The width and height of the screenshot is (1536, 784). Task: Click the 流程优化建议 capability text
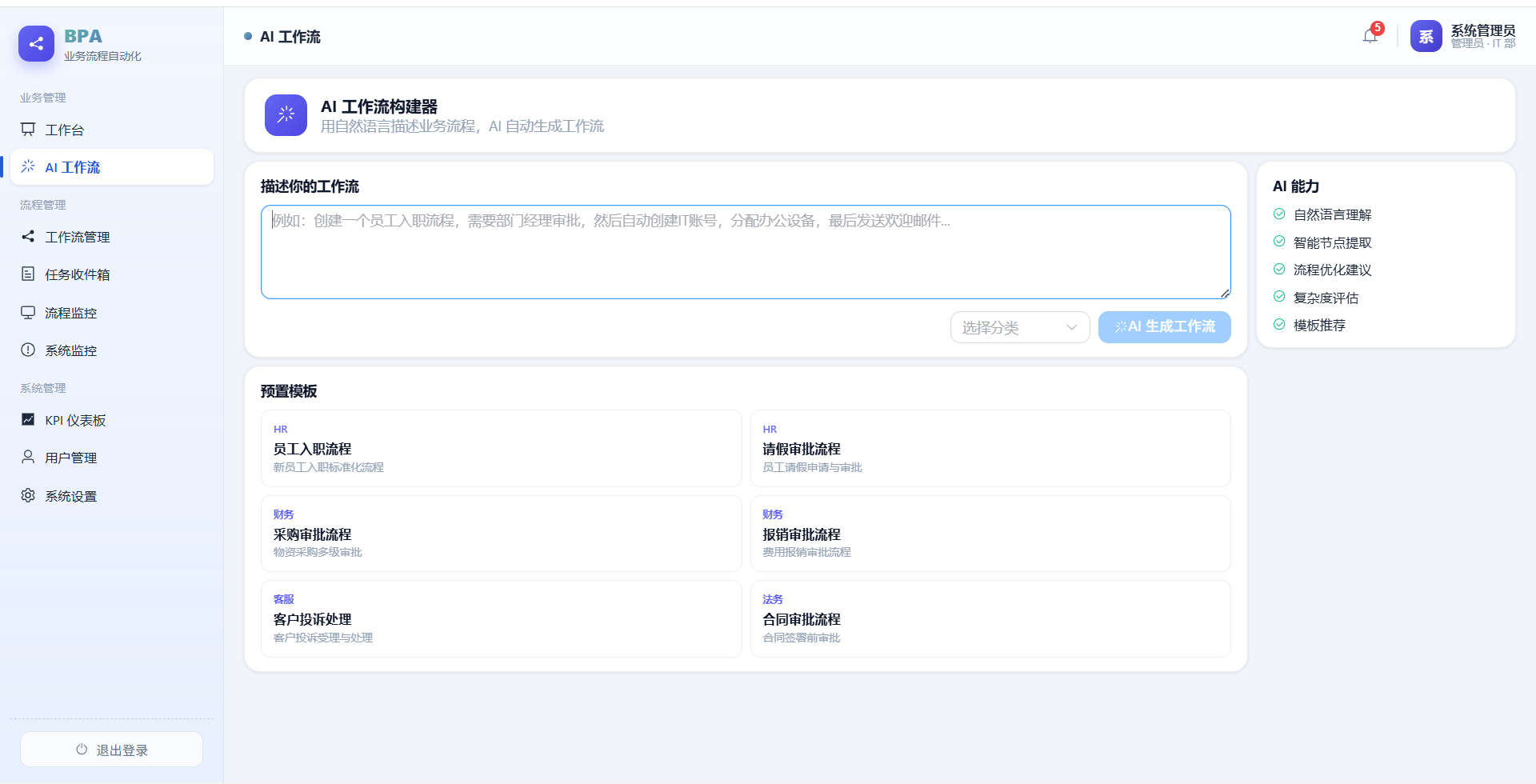(x=1332, y=270)
